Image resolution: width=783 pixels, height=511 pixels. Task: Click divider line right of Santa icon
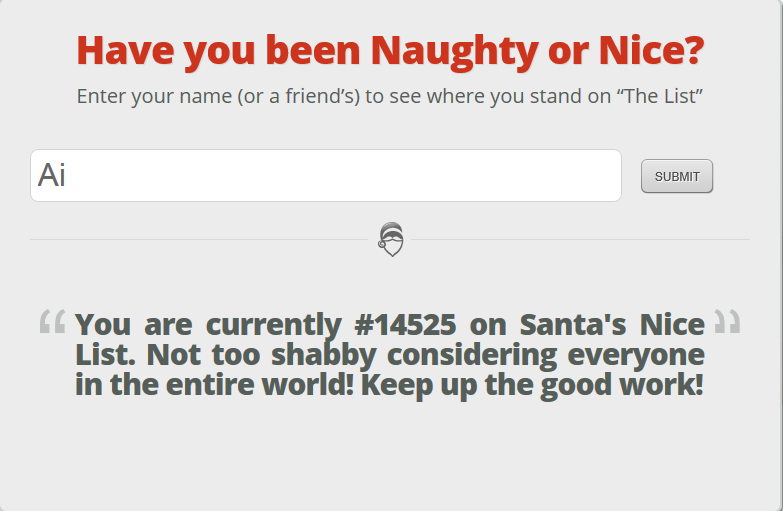(x=580, y=239)
